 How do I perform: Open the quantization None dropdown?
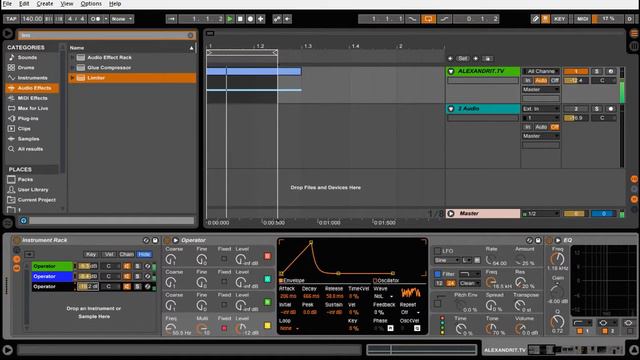coord(122,19)
